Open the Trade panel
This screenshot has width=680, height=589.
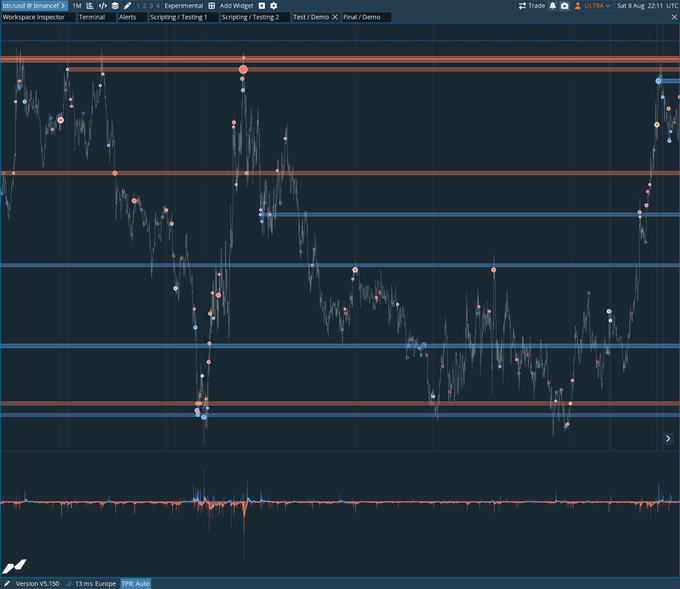click(x=532, y=6)
